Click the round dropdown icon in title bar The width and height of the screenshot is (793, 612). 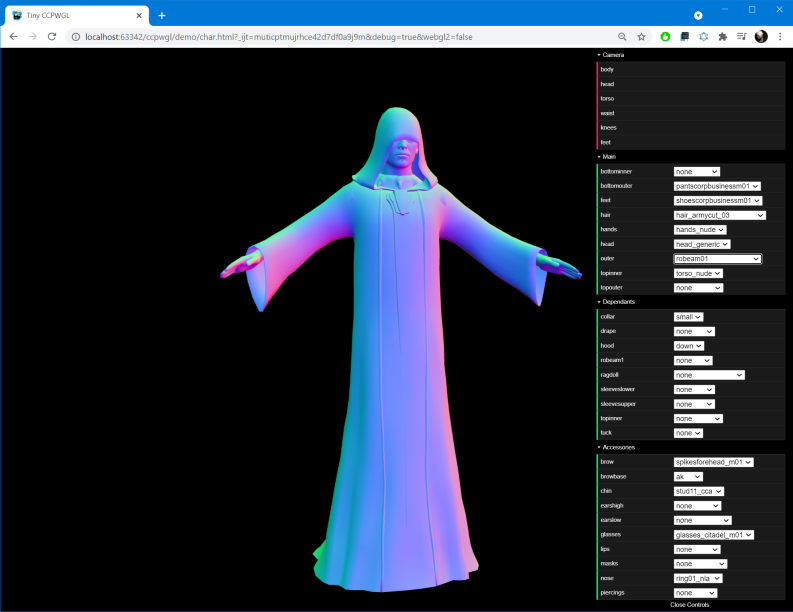tap(698, 16)
